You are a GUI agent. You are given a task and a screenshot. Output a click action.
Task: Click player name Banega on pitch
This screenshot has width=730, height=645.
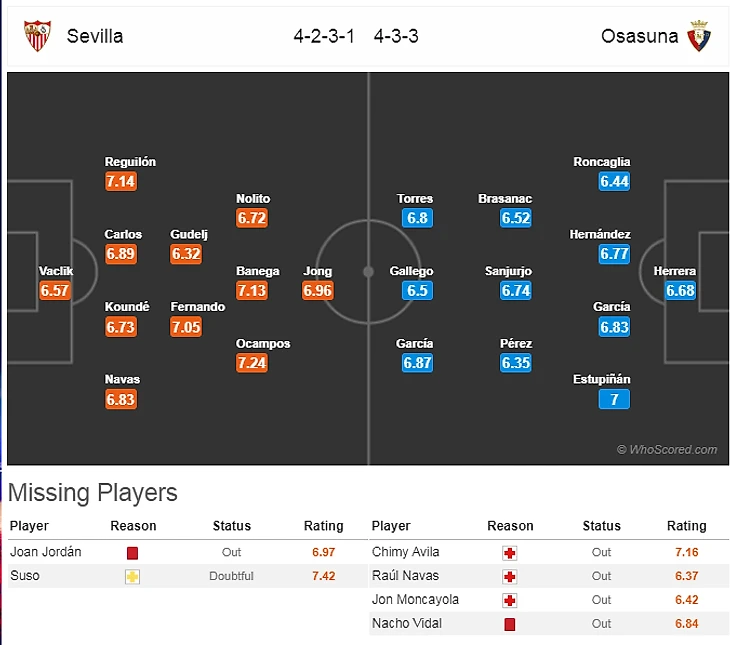258,271
